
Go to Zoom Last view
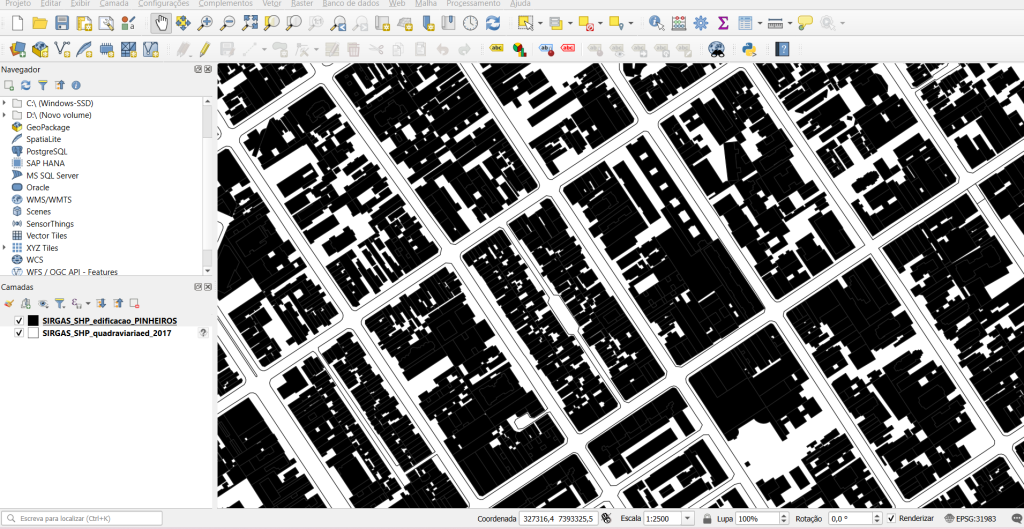[338, 24]
